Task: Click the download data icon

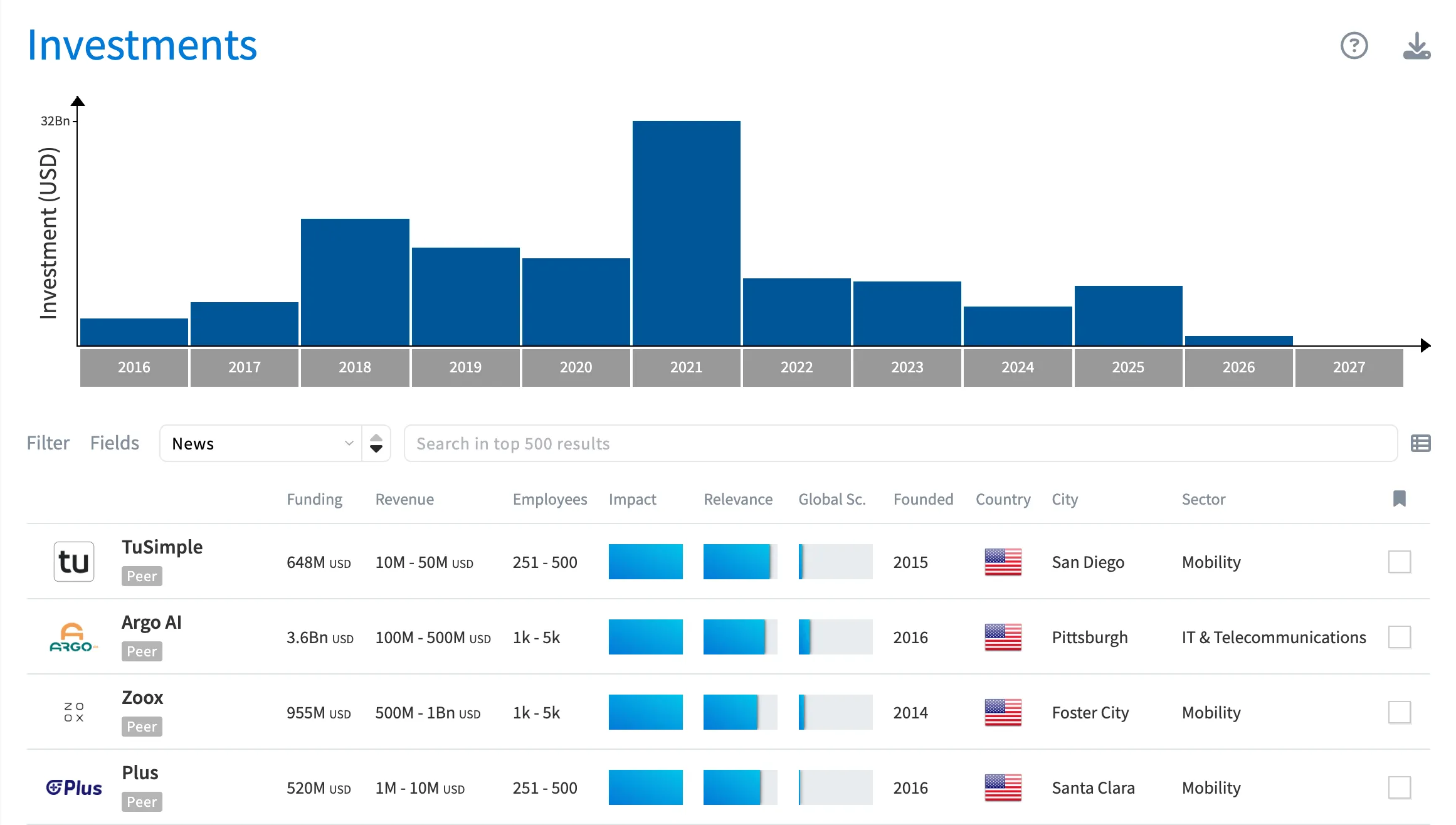Action: [x=1416, y=46]
